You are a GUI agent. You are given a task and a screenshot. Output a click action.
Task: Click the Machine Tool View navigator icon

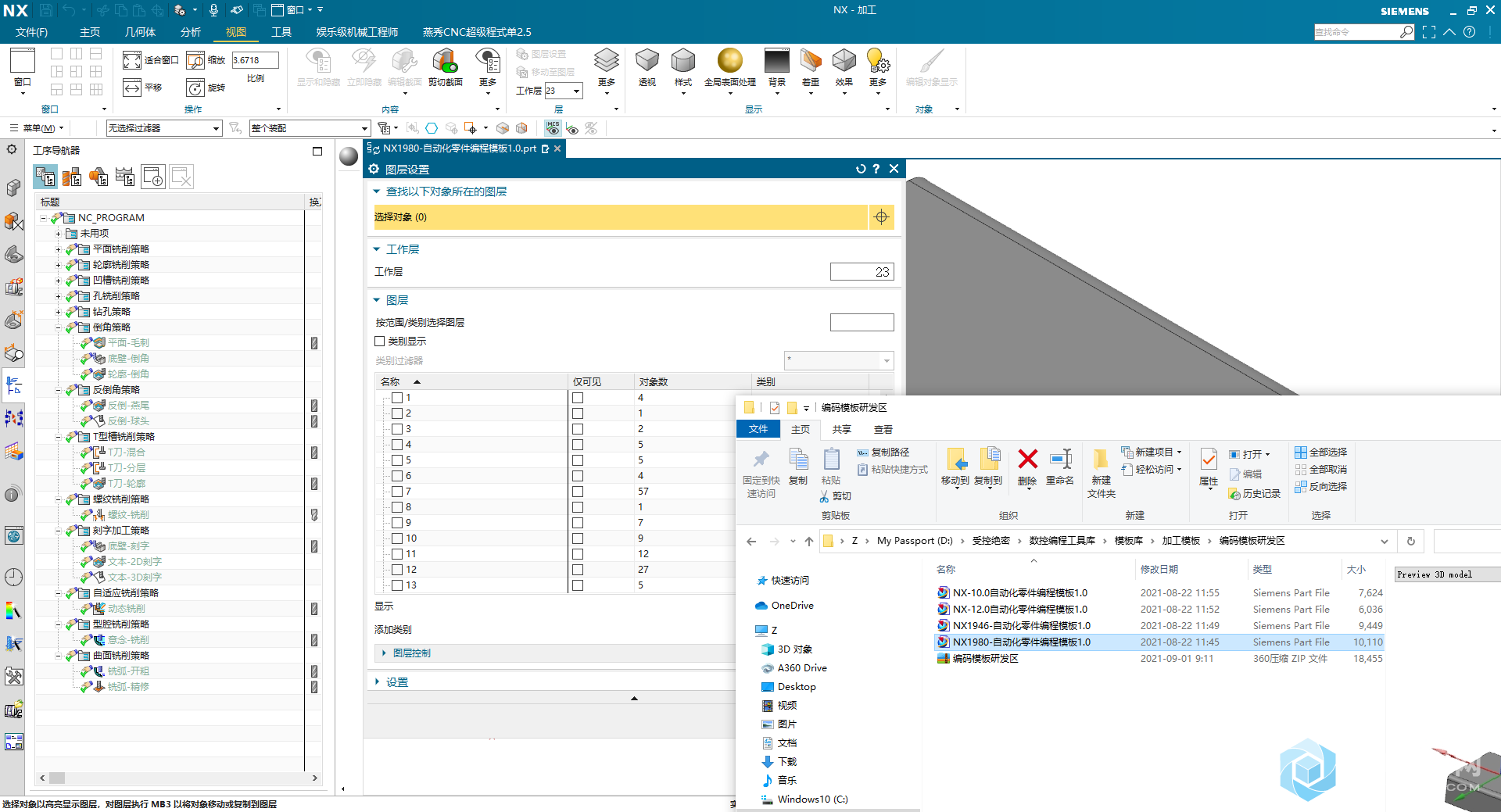click(72, 177)
